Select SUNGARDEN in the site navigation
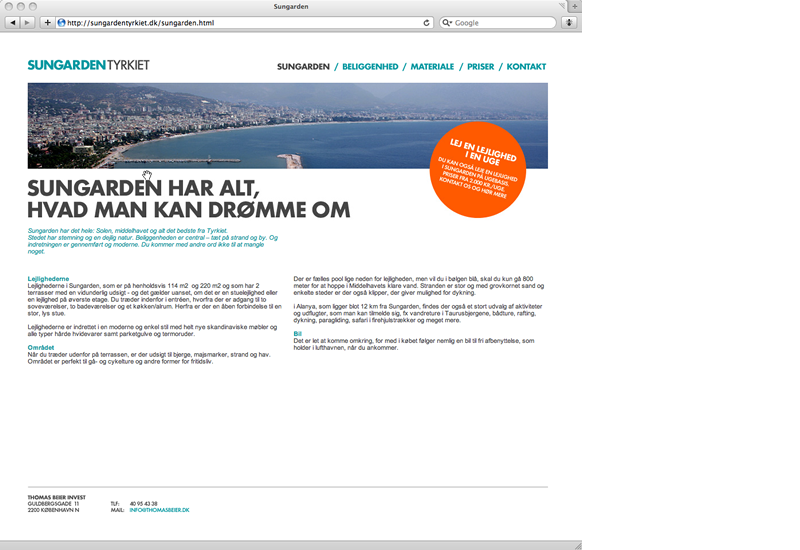The image size is (800, 550). pos(303,67)
